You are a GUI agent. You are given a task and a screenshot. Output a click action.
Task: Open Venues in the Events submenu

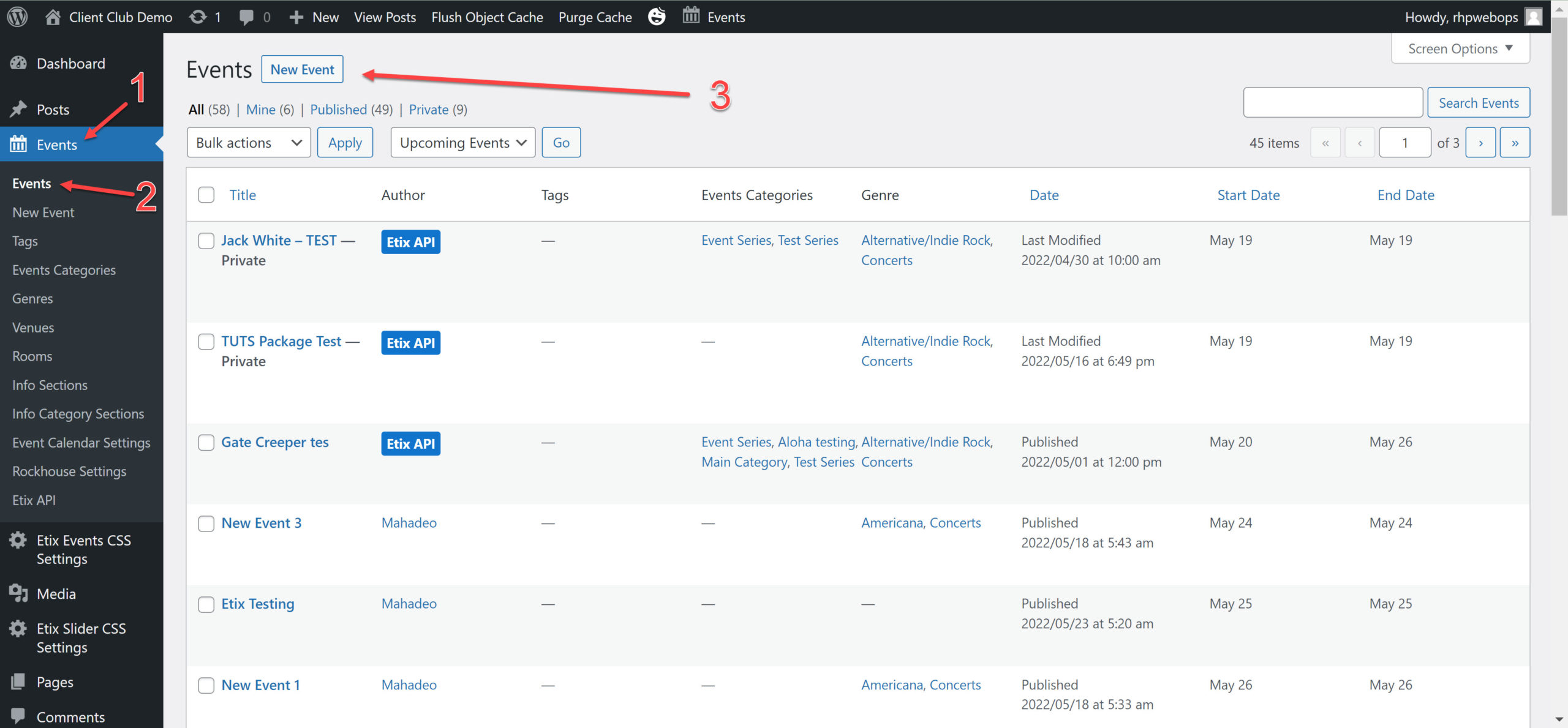(x=33, y=328)
